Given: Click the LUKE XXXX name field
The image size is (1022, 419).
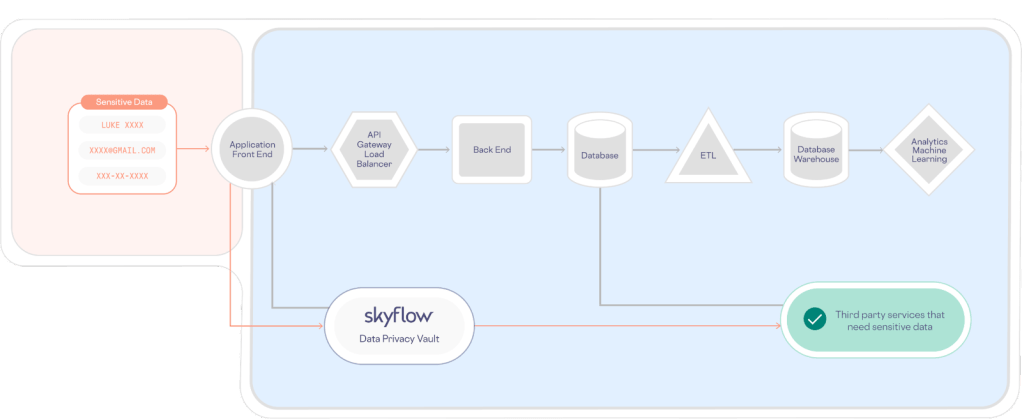Looking at the screenshot, I should tap(123, 126).
